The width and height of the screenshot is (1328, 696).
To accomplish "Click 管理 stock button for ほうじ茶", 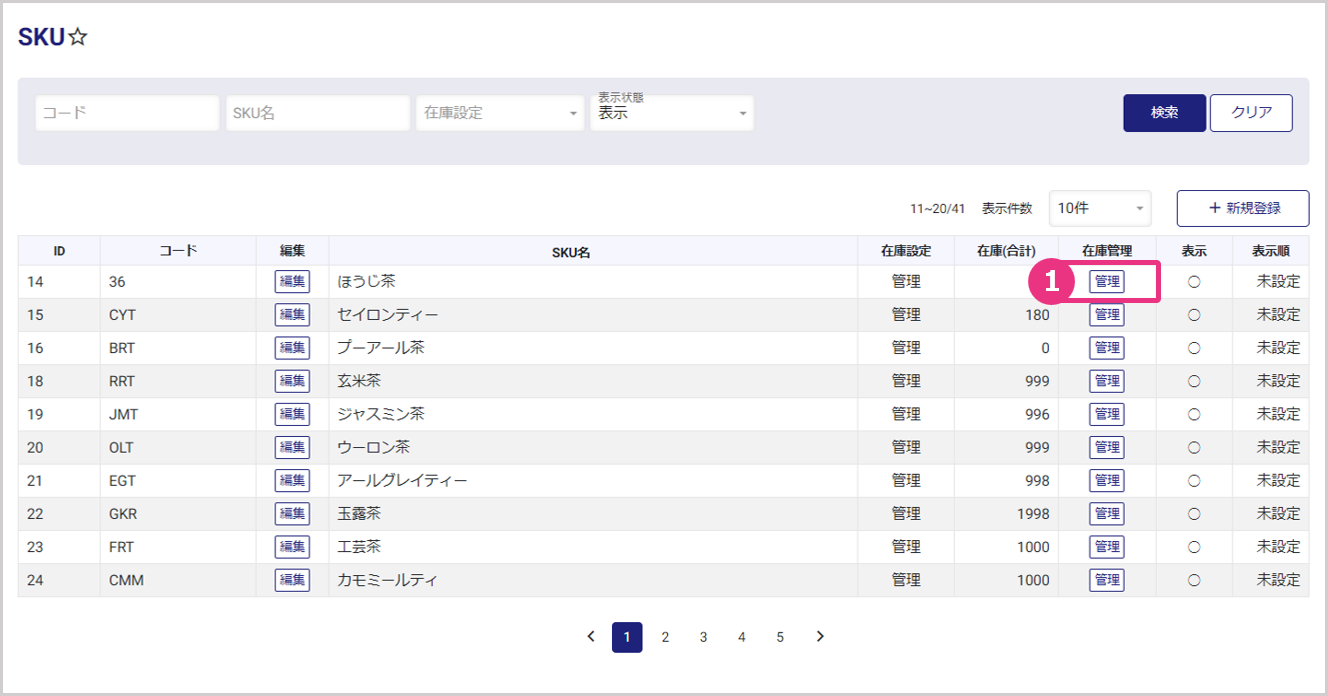I will 1106,282.
